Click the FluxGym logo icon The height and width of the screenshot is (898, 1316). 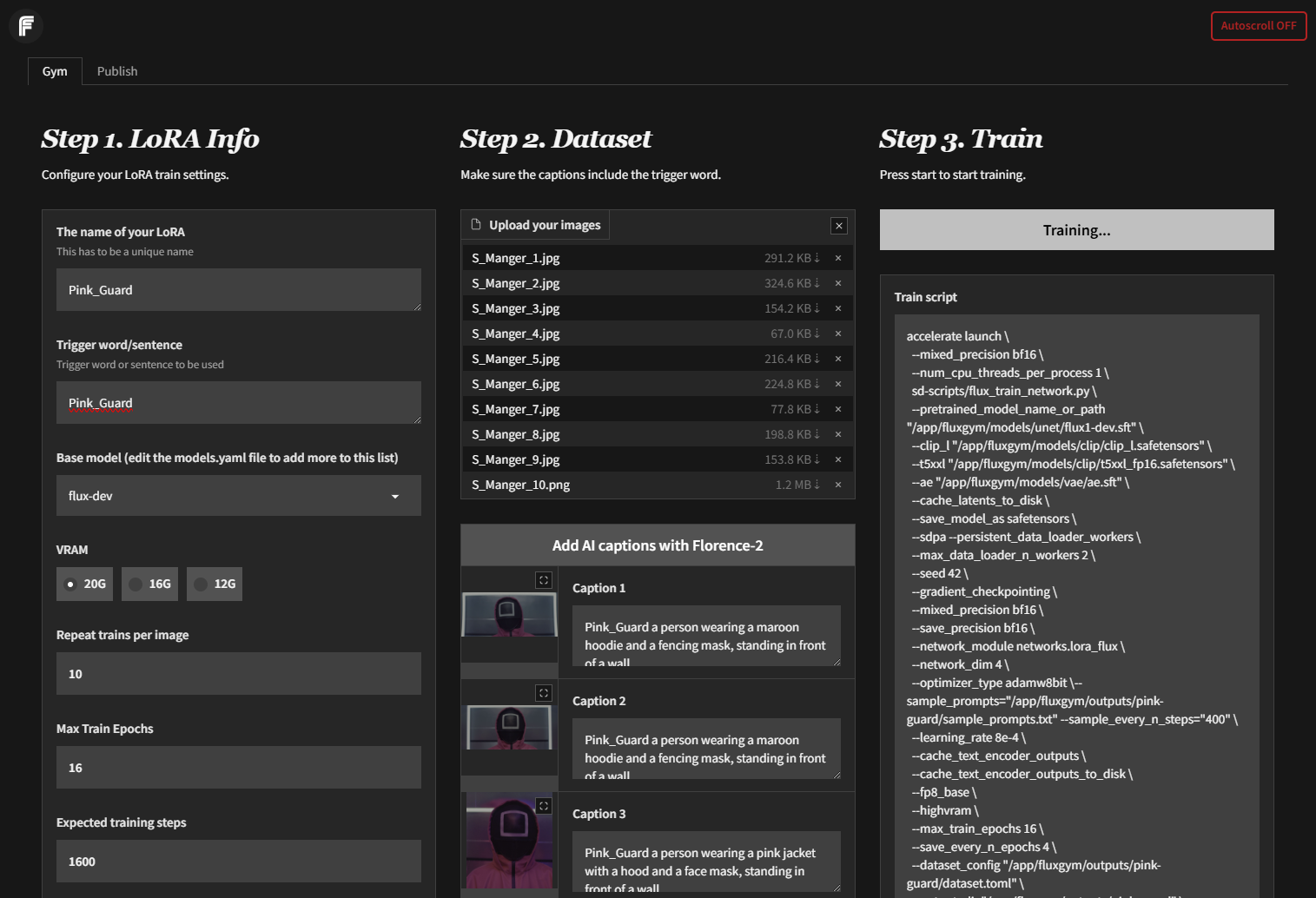click(26, 26)
